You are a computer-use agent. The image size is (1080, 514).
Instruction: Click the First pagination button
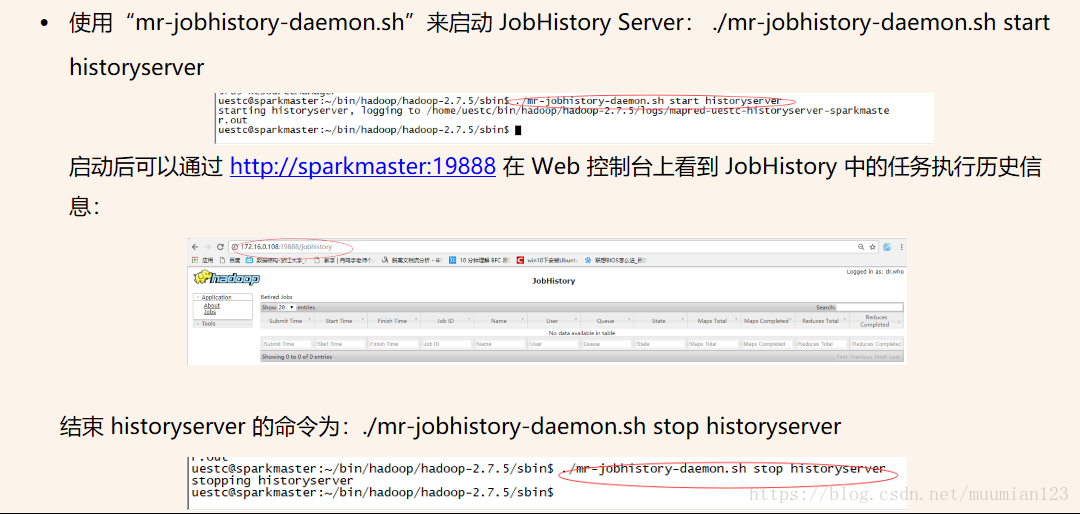click(x=842, y=357)
